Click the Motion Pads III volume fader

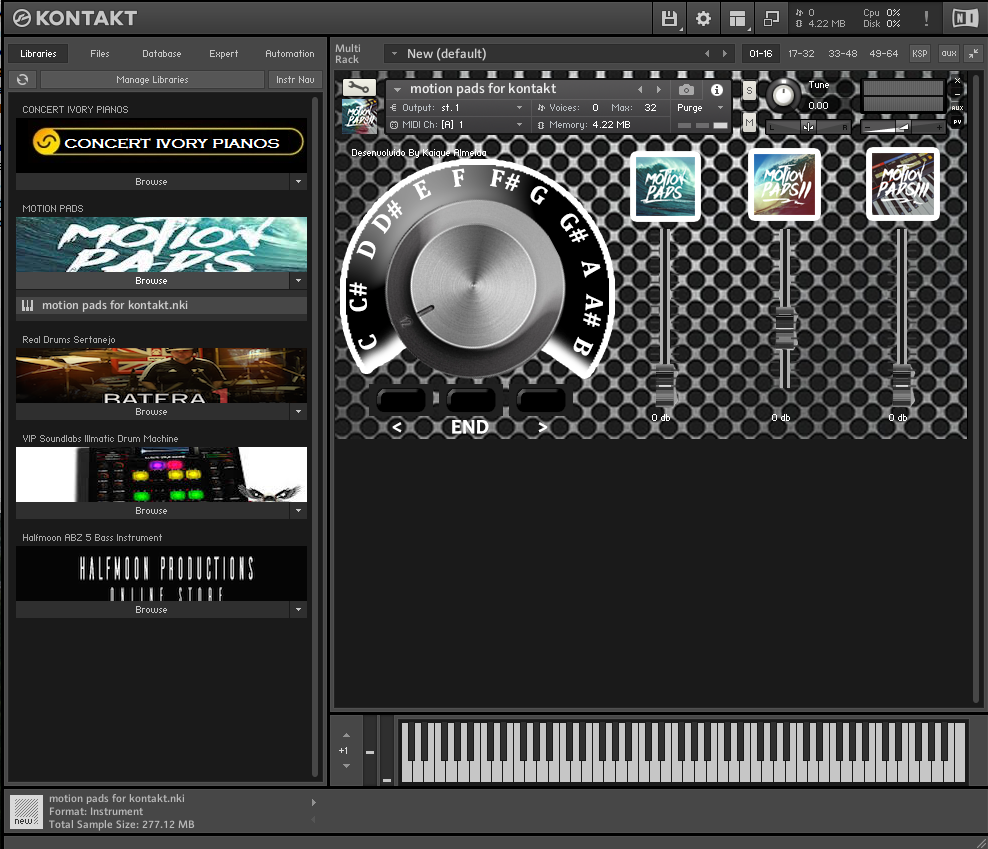tap(902, 383)
